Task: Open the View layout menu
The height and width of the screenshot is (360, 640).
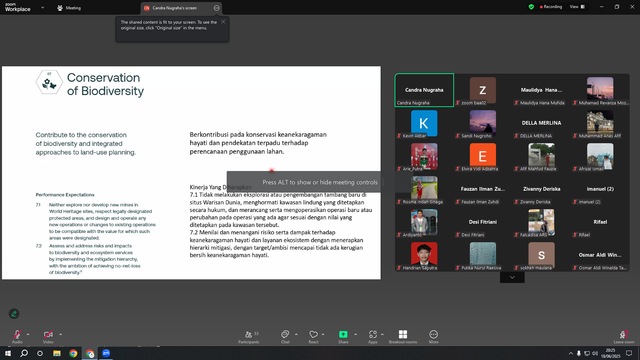Action: click(x=577, y=7)
